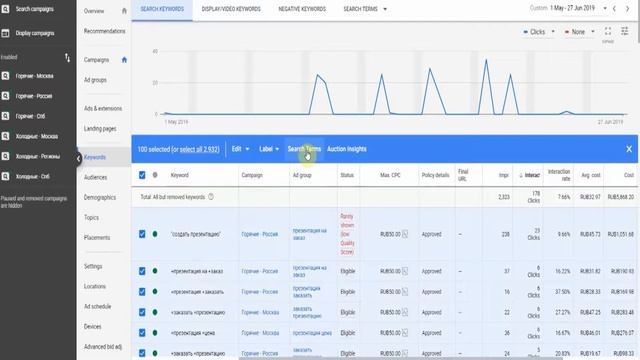Open bid simulator icon for +презентация +цена
Screen dimensions: 640x360
(x=405, y=333)
